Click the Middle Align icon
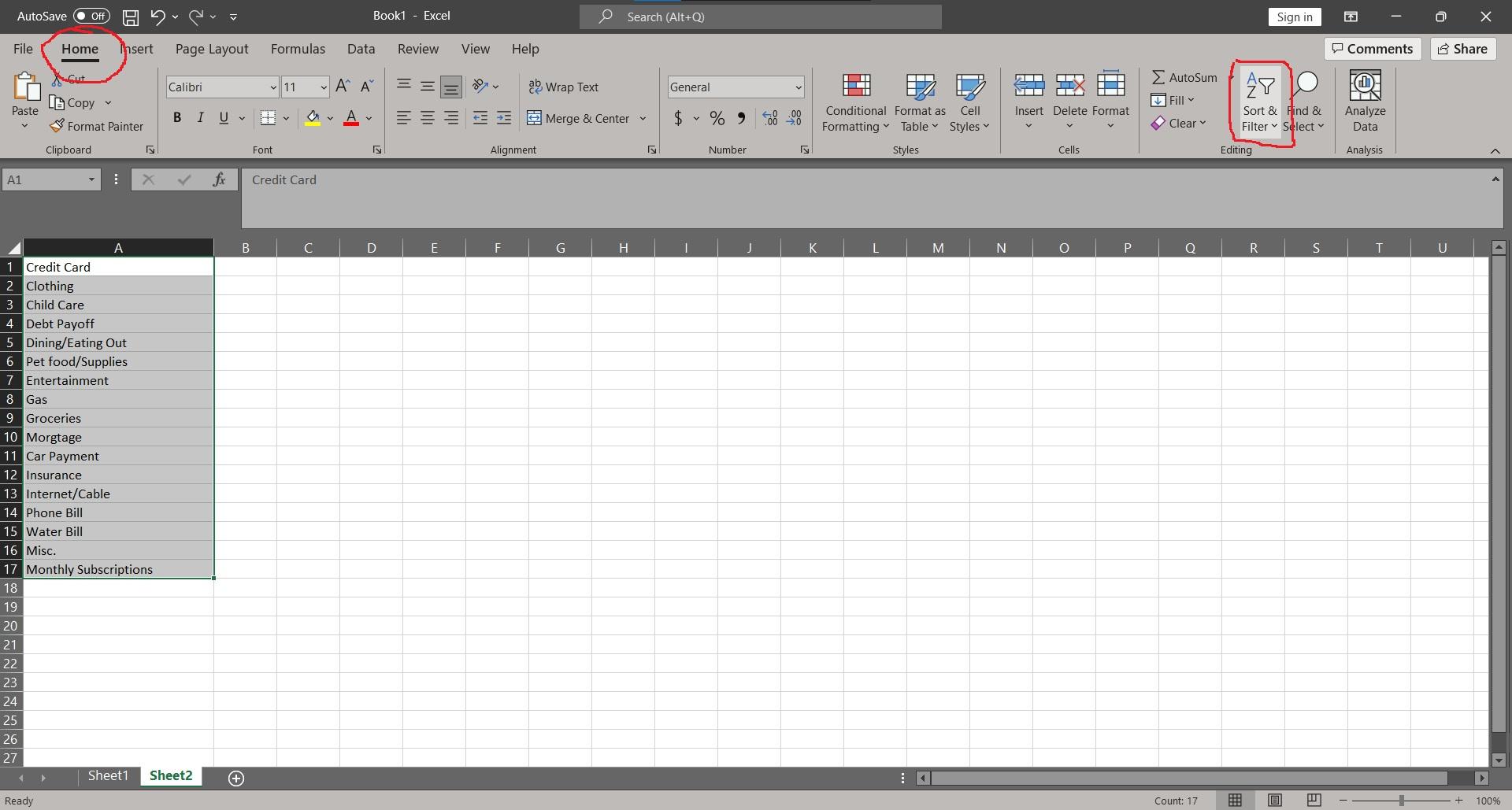Screen dimensions: 1512x810 click(428, 87)
